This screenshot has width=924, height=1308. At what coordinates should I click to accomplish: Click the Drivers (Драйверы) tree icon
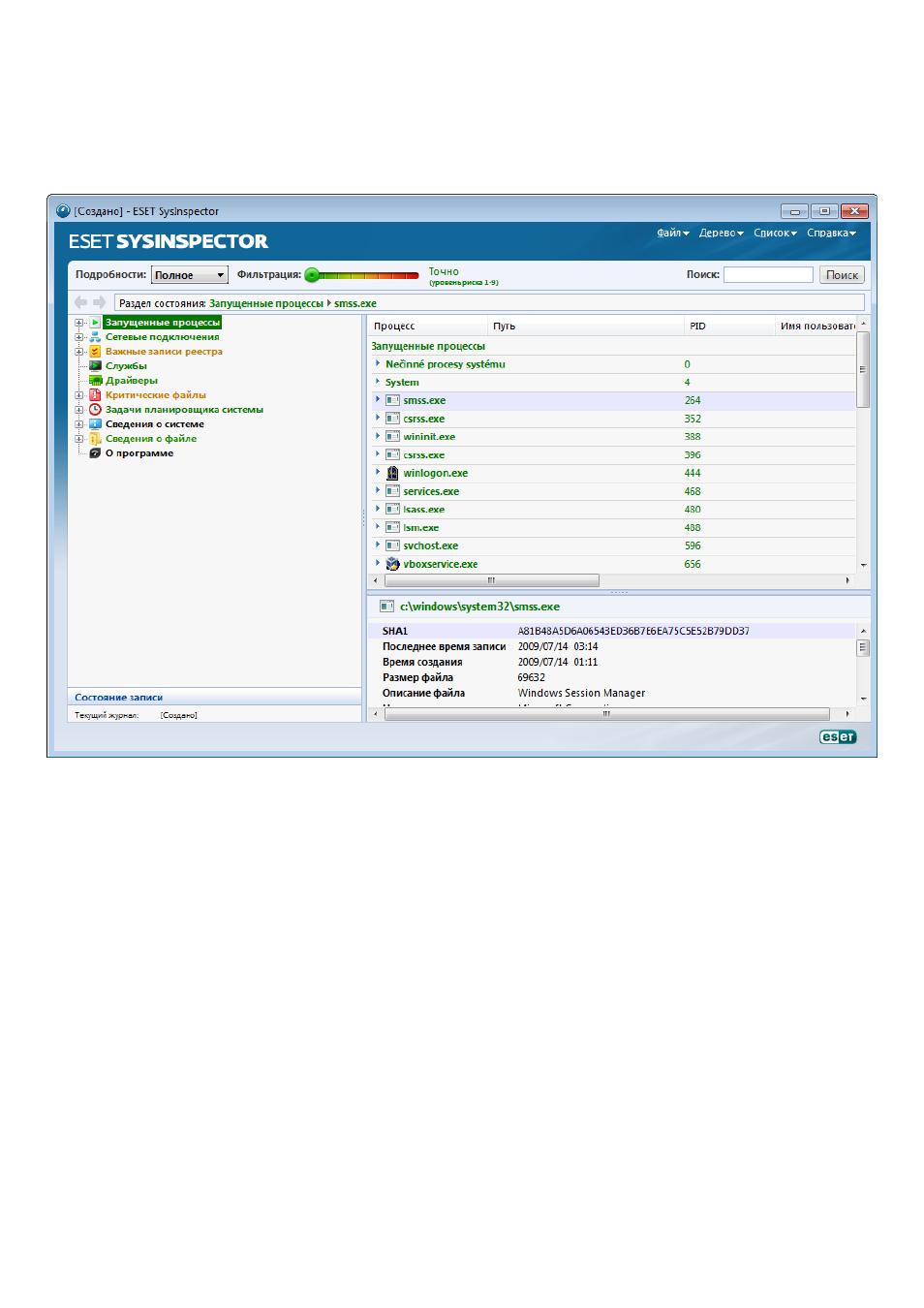pos(96,381)
